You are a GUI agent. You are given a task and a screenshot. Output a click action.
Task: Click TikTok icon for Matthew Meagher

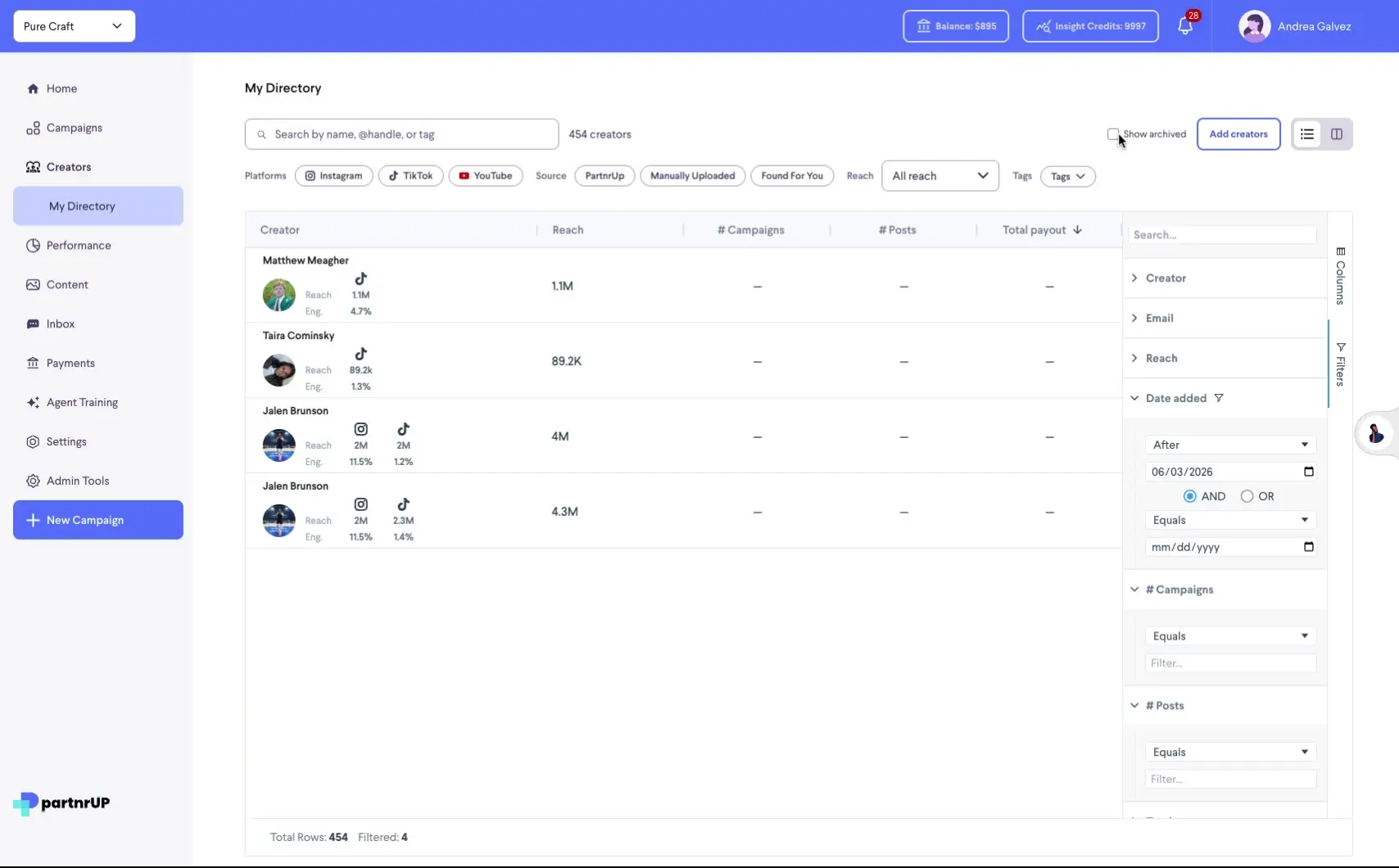coord(361,278)
